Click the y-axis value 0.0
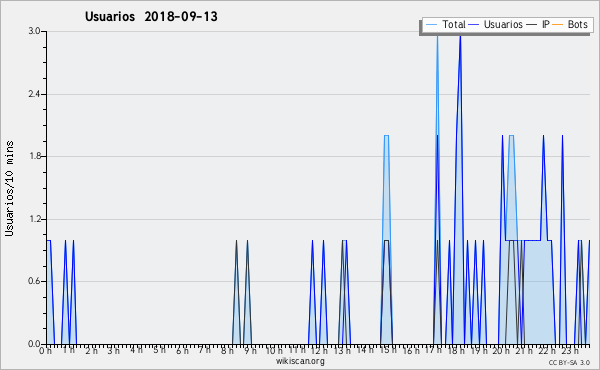This screenshot has width=600, height=370. 34,344
